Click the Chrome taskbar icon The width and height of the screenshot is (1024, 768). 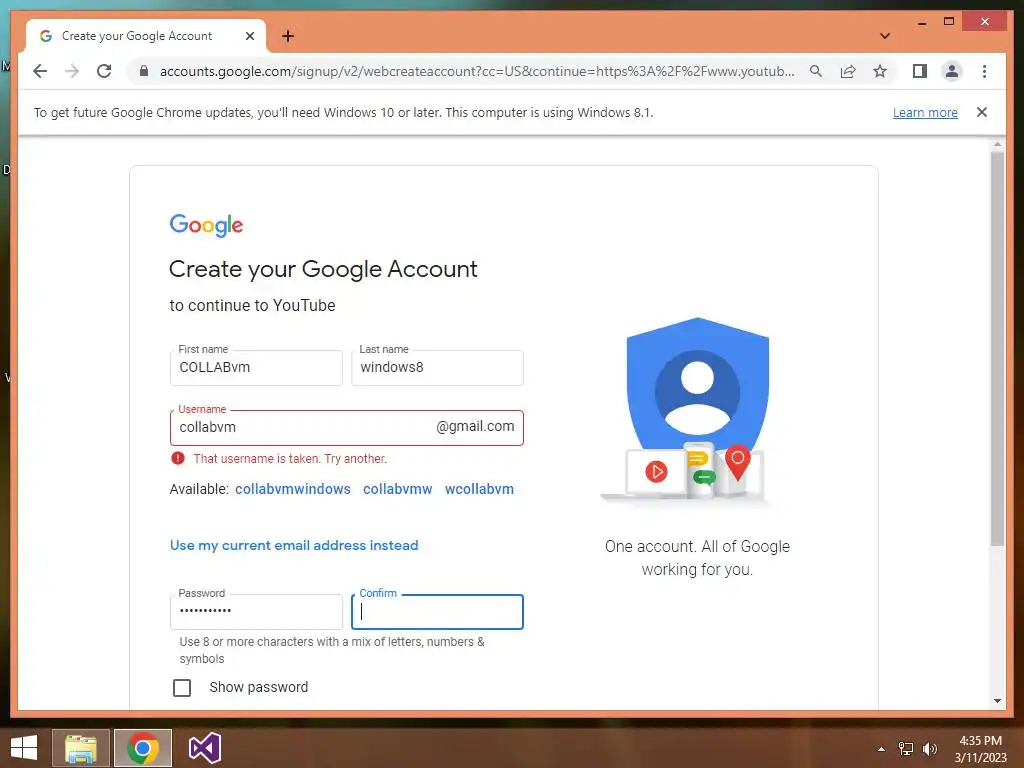click(x=143, y=748)
